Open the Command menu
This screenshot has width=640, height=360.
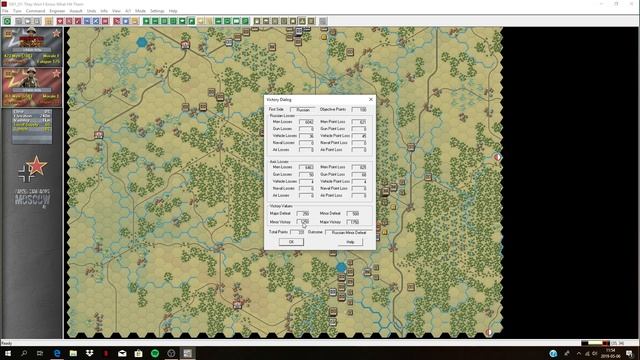[36, 11]
